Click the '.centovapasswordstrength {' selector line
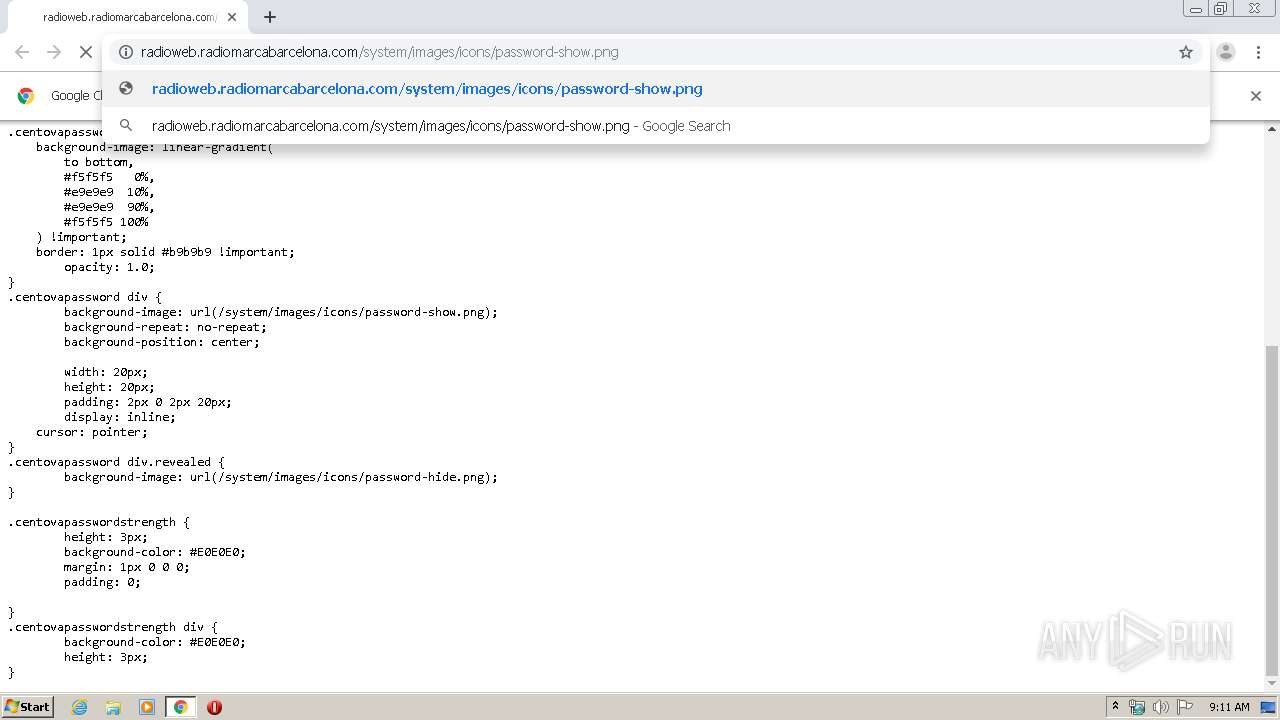 (x=99, y=522)
